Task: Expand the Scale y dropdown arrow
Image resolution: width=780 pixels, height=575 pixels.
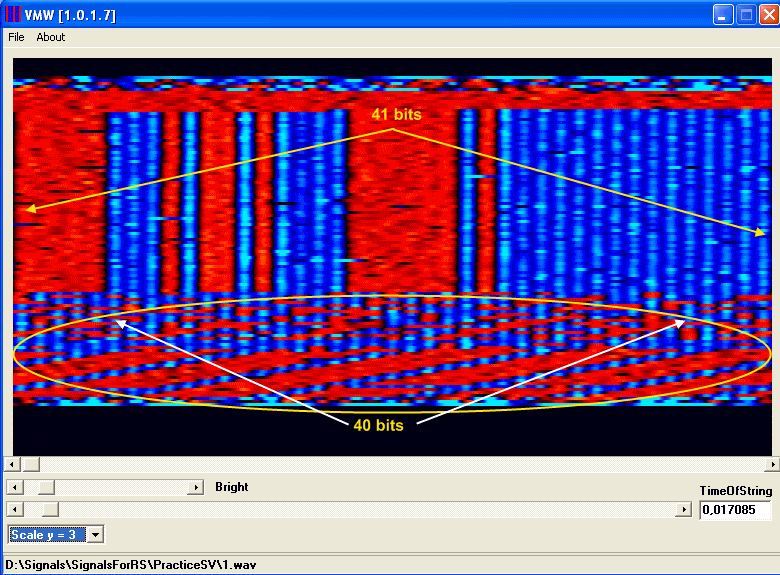Action: coord(96,535)
